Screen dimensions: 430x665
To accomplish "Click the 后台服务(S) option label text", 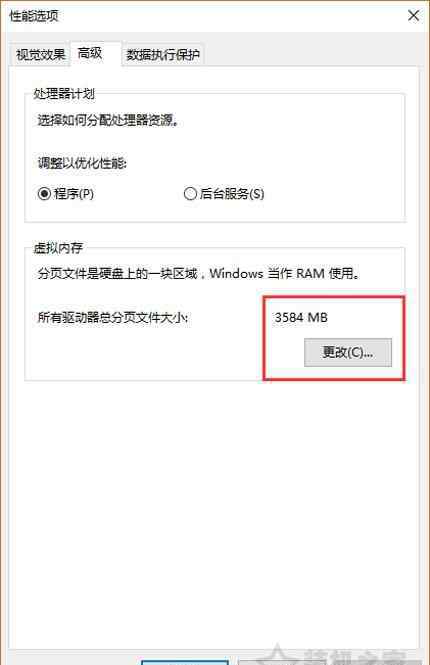I will (x=232, y=194).
